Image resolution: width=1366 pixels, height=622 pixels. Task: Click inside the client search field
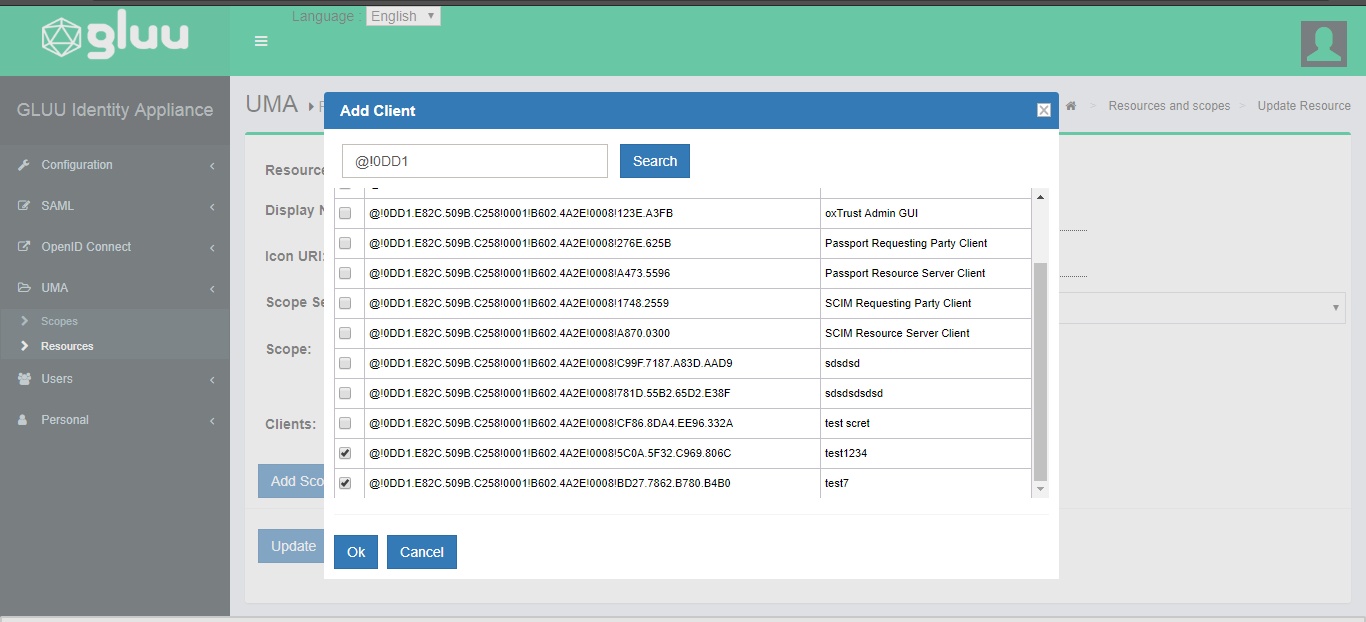click(x=474, y=160)
